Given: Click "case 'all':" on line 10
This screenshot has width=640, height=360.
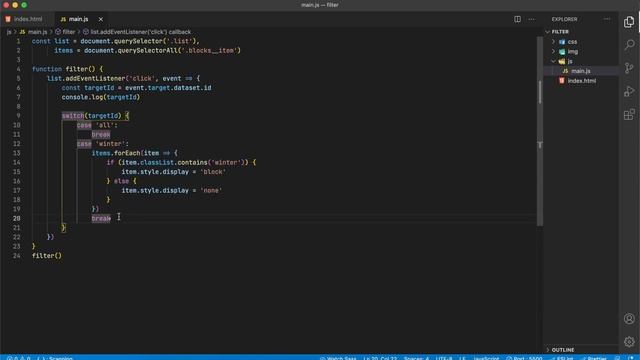Looking at the screenshot, I should coord(97,125).
